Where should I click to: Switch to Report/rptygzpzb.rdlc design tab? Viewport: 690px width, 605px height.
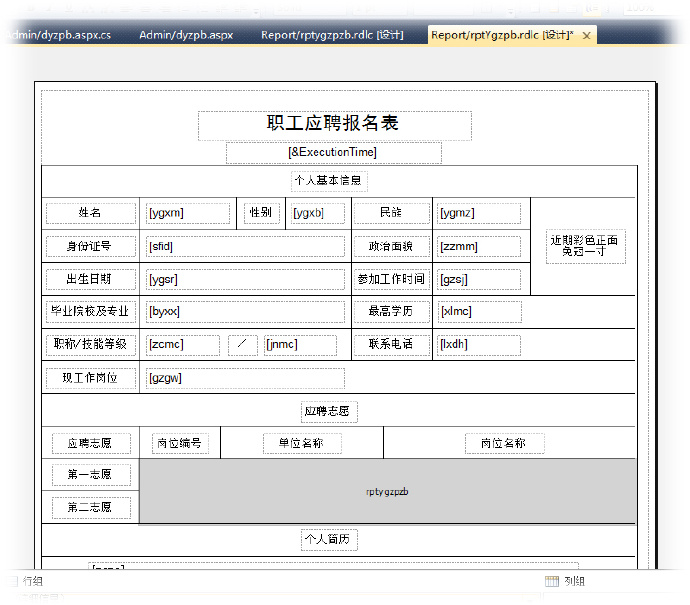click(332, 35)
